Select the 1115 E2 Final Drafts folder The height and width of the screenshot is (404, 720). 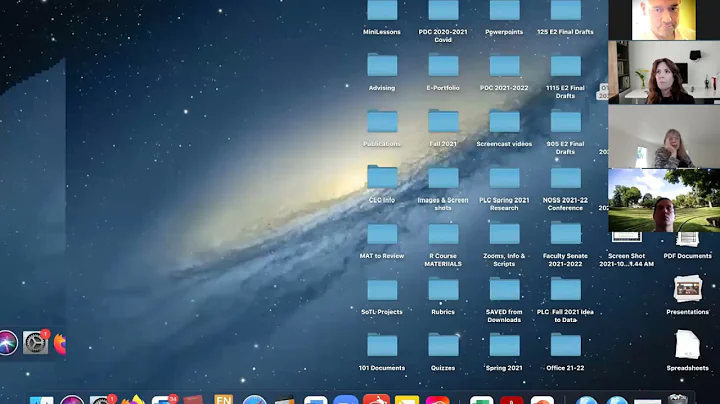(565, 65)
